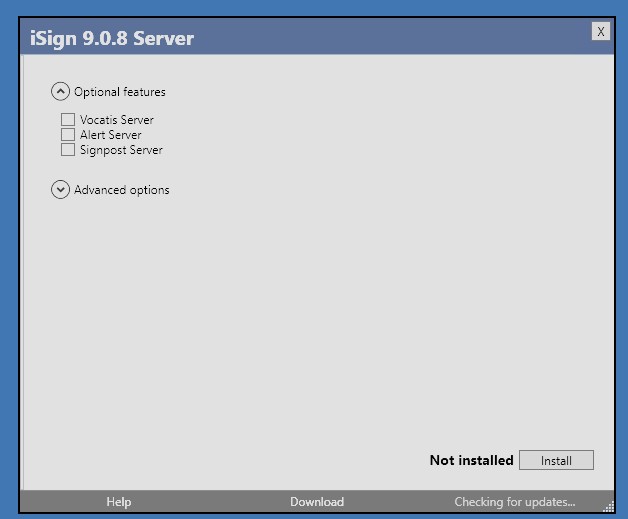The width and height of the screenshot is (628, 519).
Task: Check the Signpost Server option
Action: click(68, 150)
